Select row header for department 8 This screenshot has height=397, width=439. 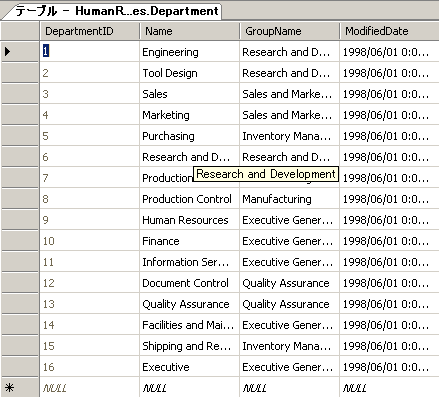(x=20, y=199)
